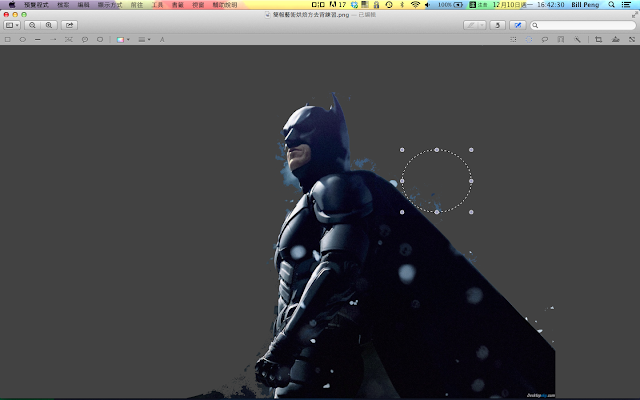Open the 輔助說明 menu
The image size is (640, 400).
225,5
